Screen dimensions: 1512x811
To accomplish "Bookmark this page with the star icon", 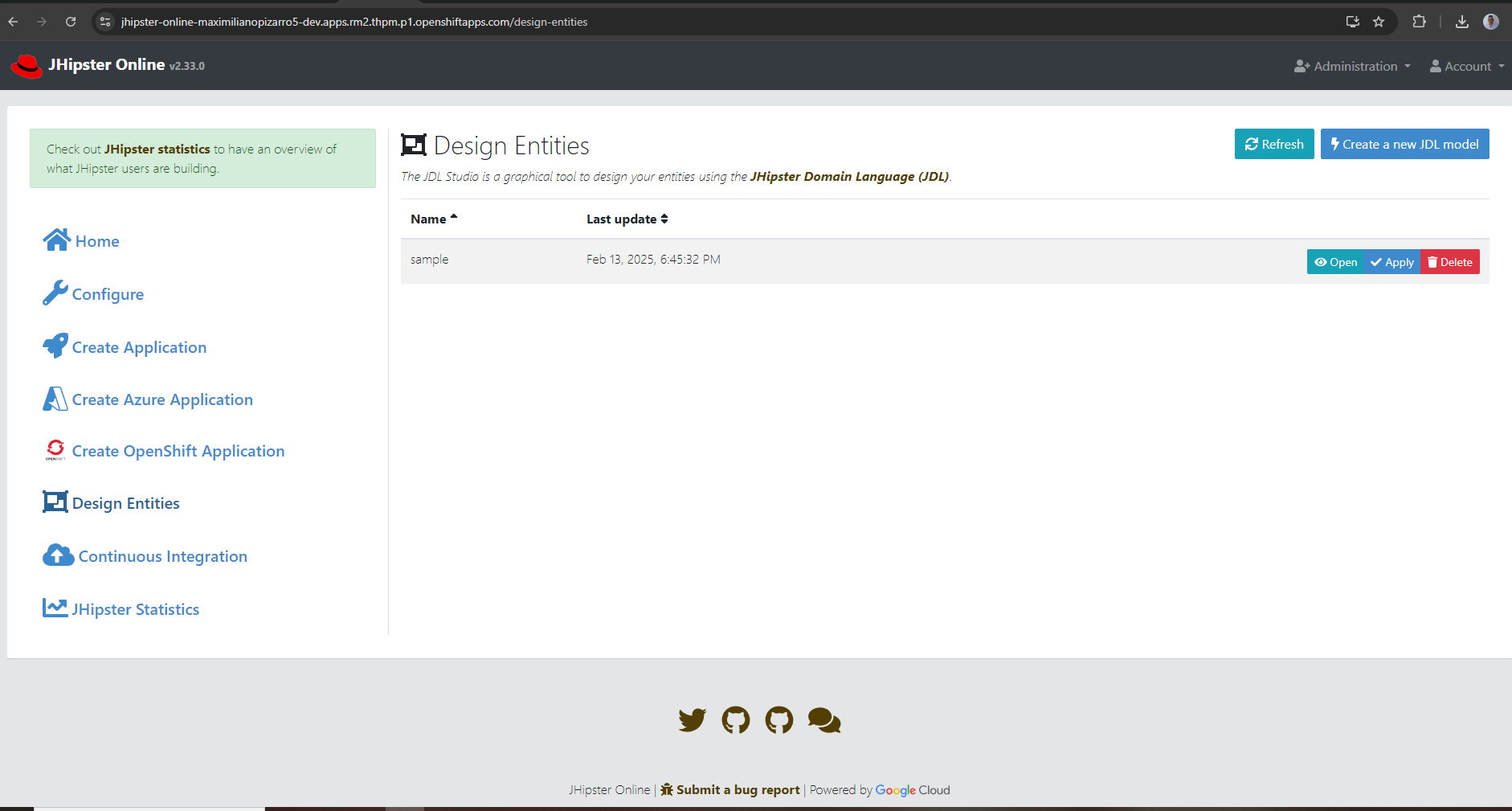I will [1379, 22].
